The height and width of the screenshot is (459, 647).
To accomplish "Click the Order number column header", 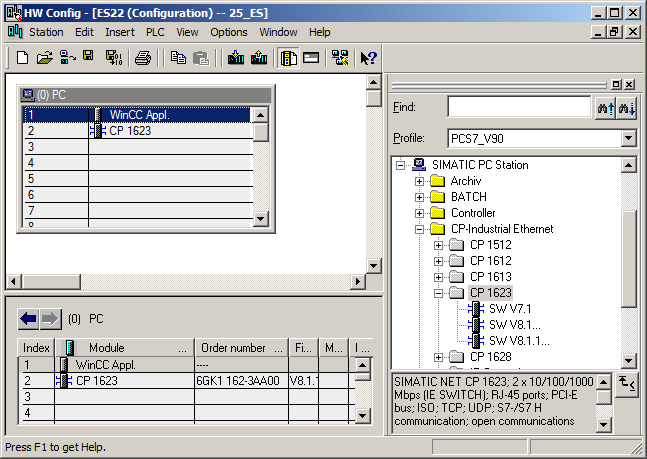I will [233, 348].
